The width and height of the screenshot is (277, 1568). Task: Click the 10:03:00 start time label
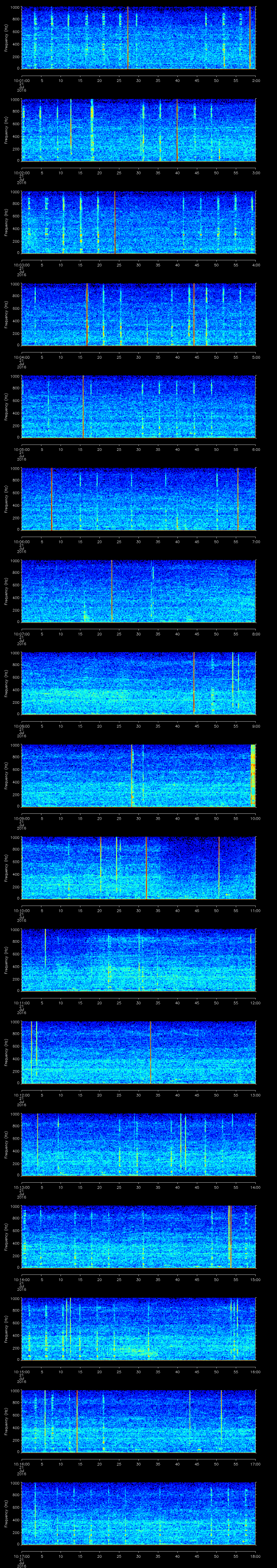coord(22,265)
